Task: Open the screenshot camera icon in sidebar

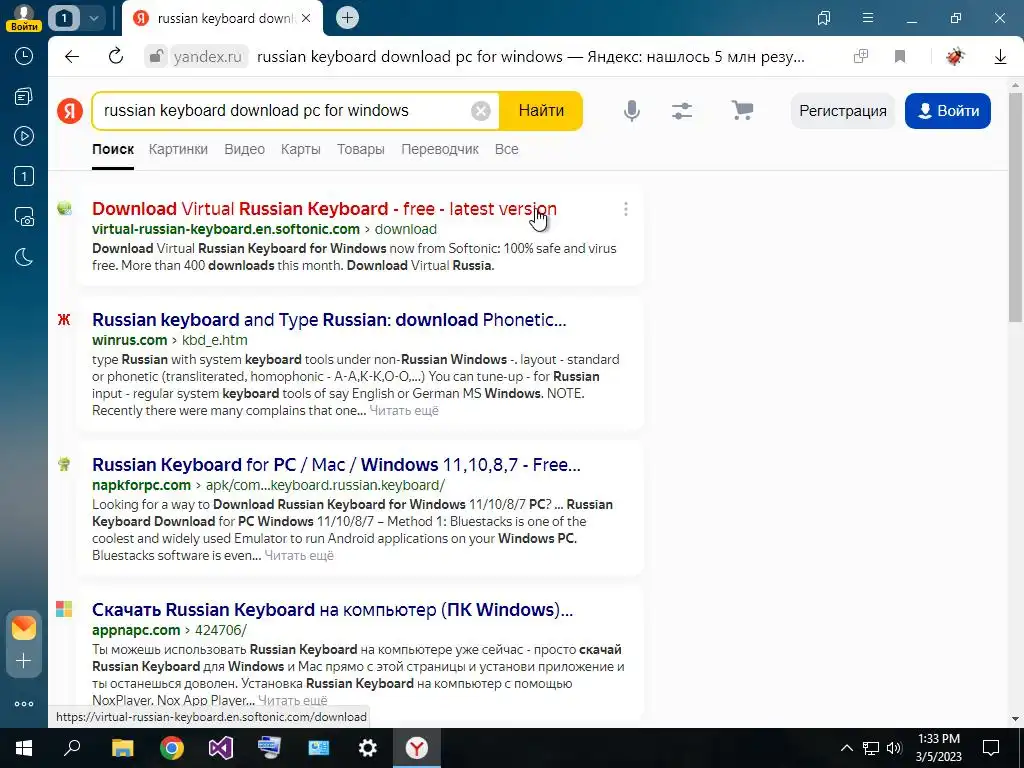Action: (x=24, y=216)
